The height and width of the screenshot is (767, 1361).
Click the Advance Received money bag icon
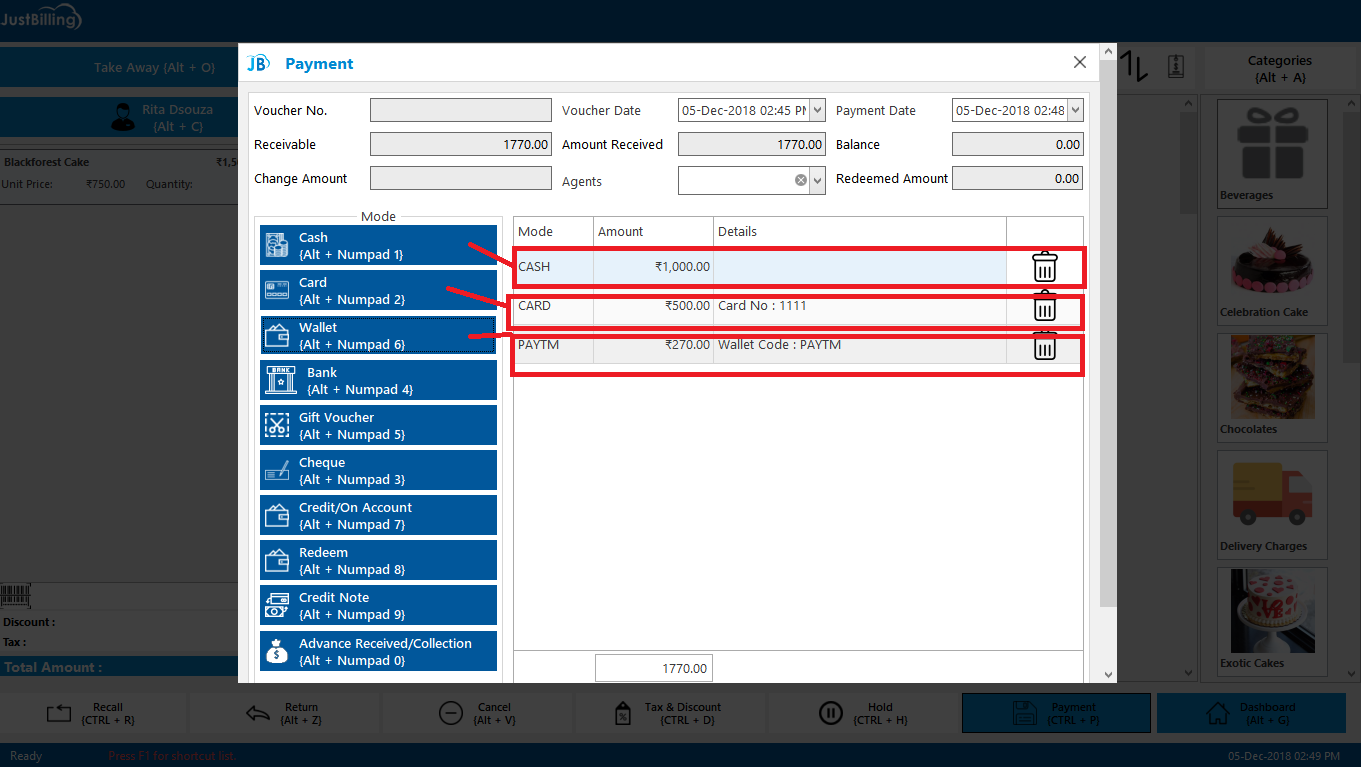[277, 652]
